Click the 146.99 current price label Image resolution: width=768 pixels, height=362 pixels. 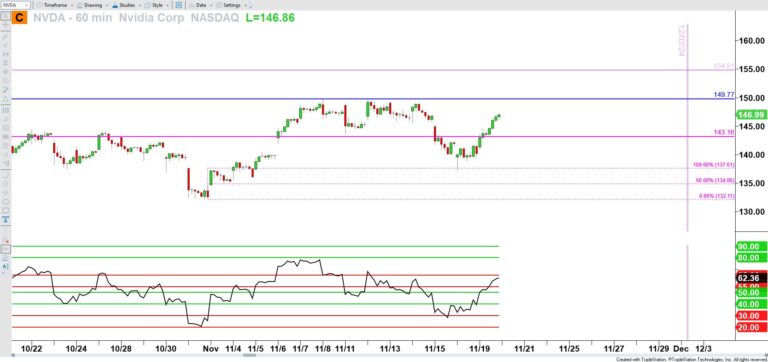(751, 115)
